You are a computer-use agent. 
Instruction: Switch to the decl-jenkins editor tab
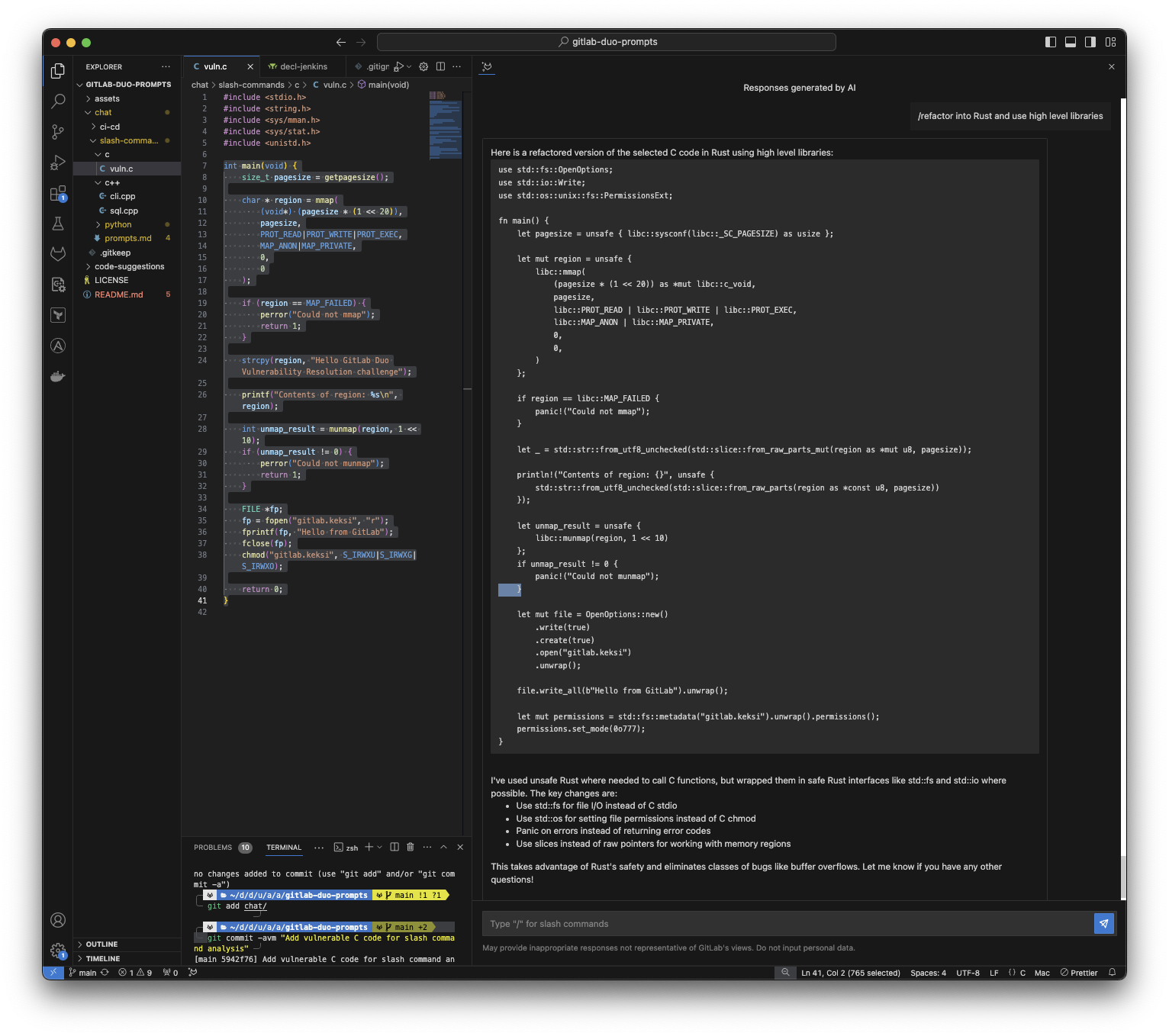(x=303, y=66)
